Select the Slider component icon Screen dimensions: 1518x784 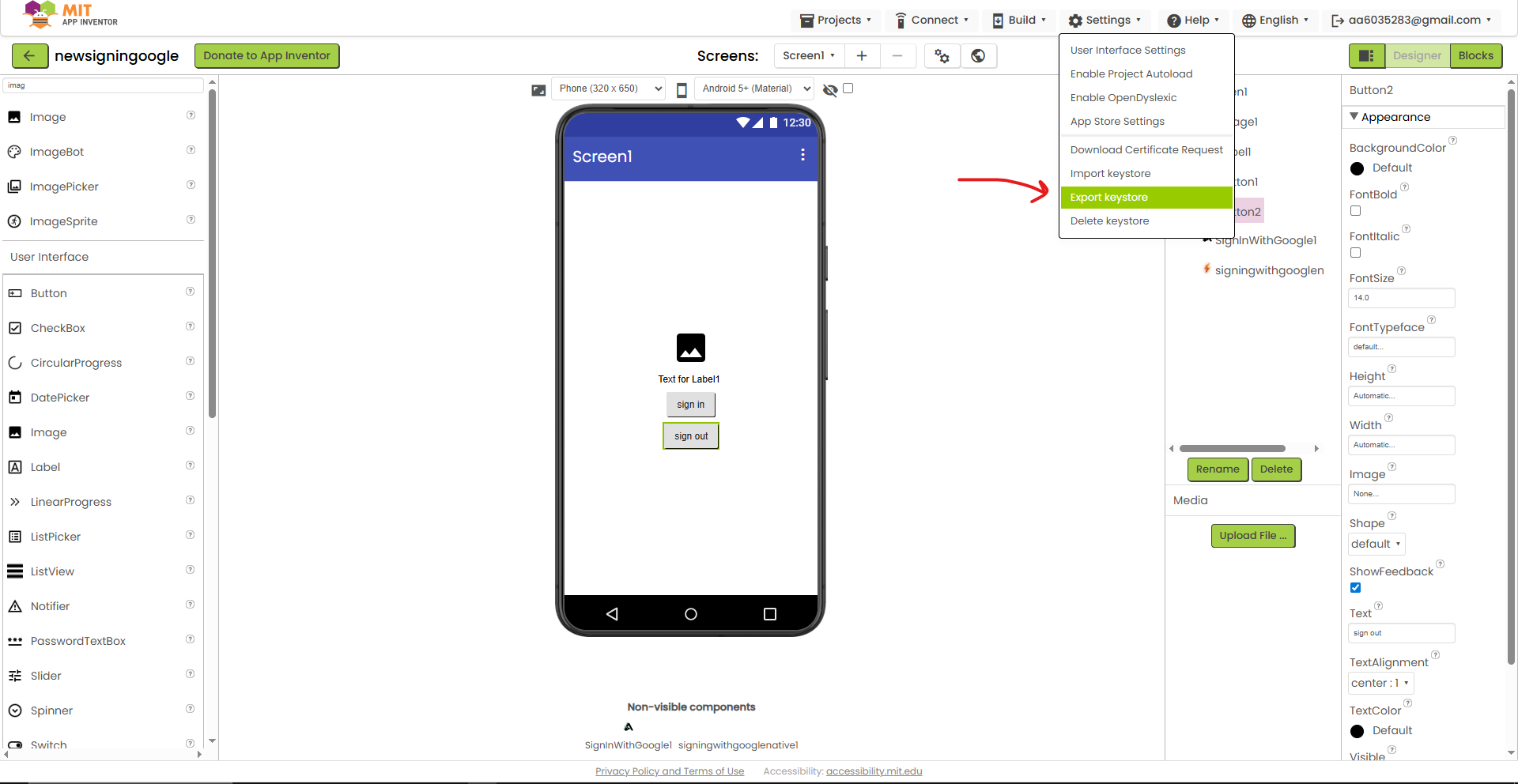15,676
